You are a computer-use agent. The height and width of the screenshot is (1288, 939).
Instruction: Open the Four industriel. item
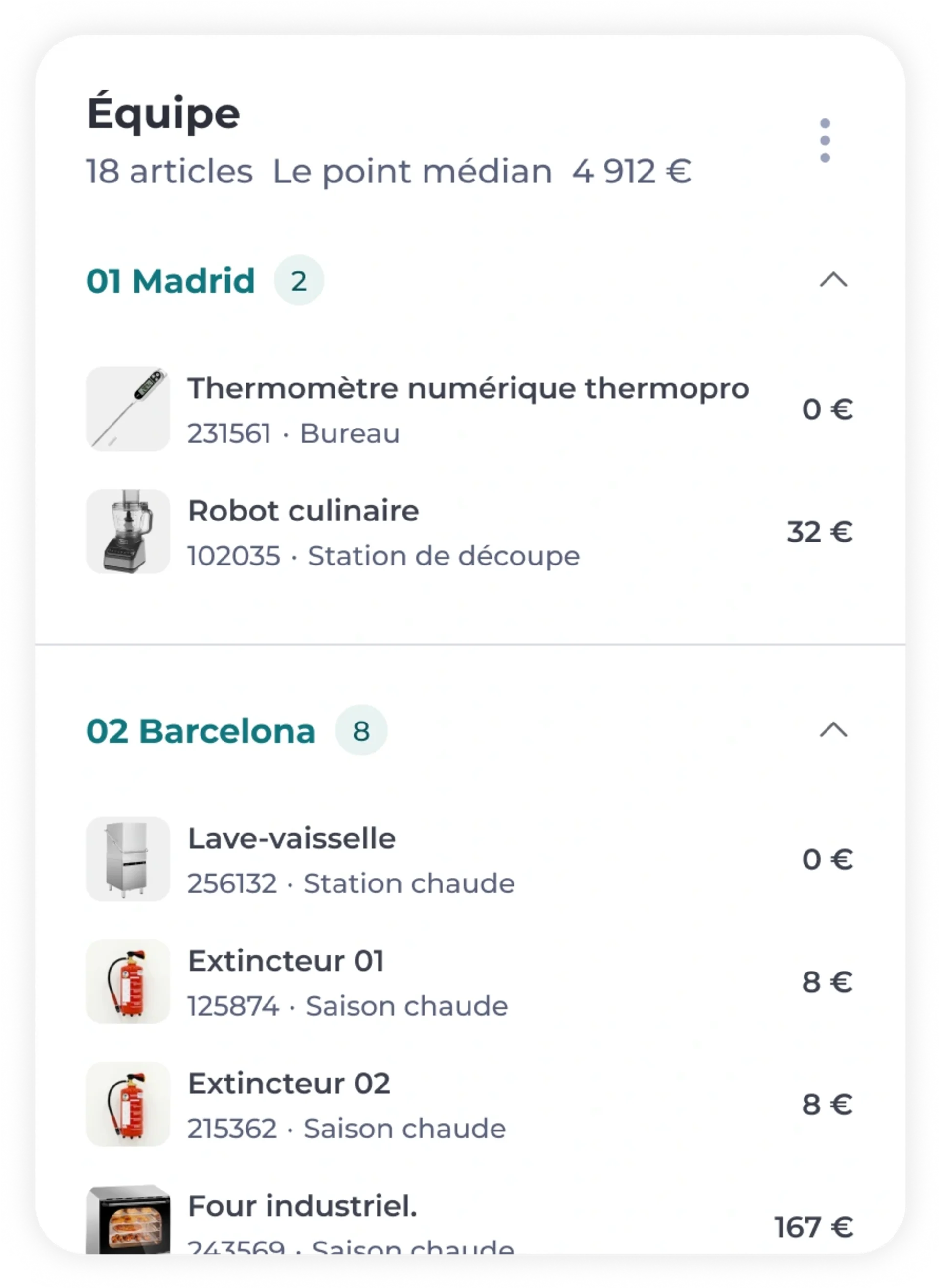[469, 1219]
